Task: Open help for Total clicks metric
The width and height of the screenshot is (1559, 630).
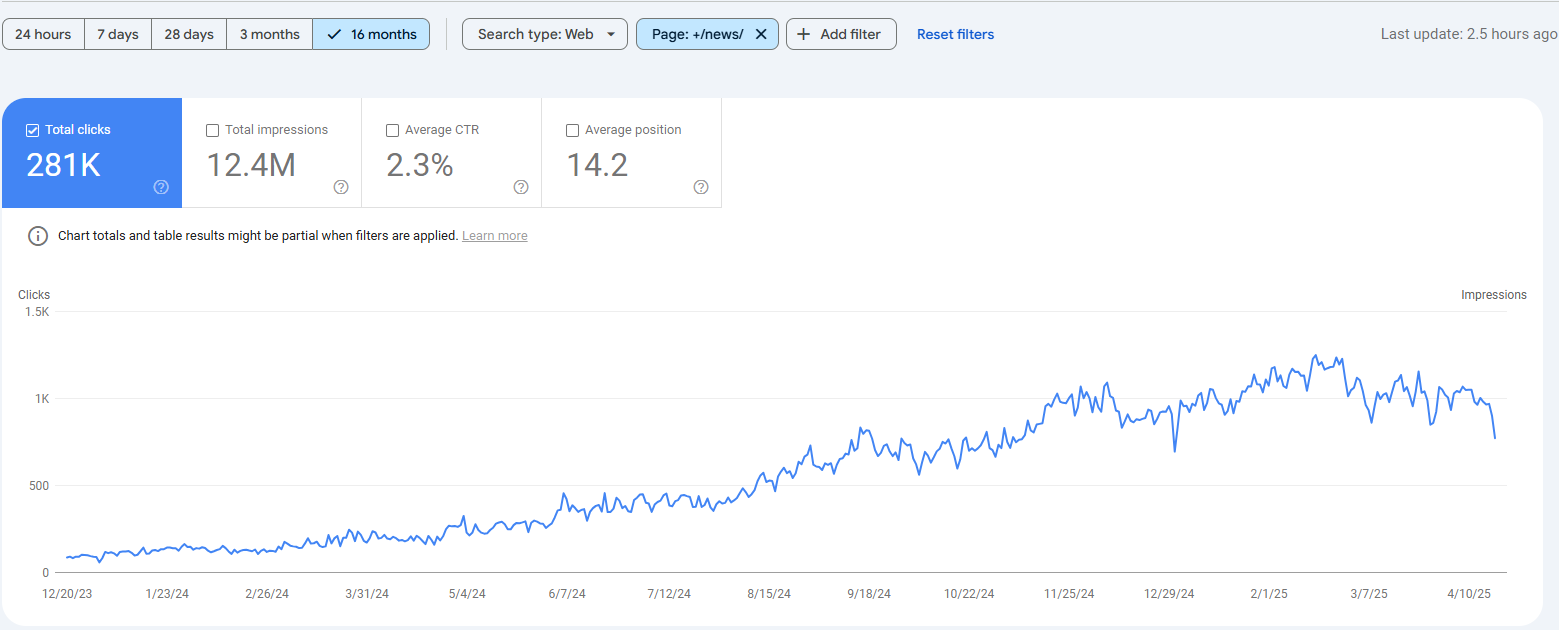Action: click(x=161, y=187)
